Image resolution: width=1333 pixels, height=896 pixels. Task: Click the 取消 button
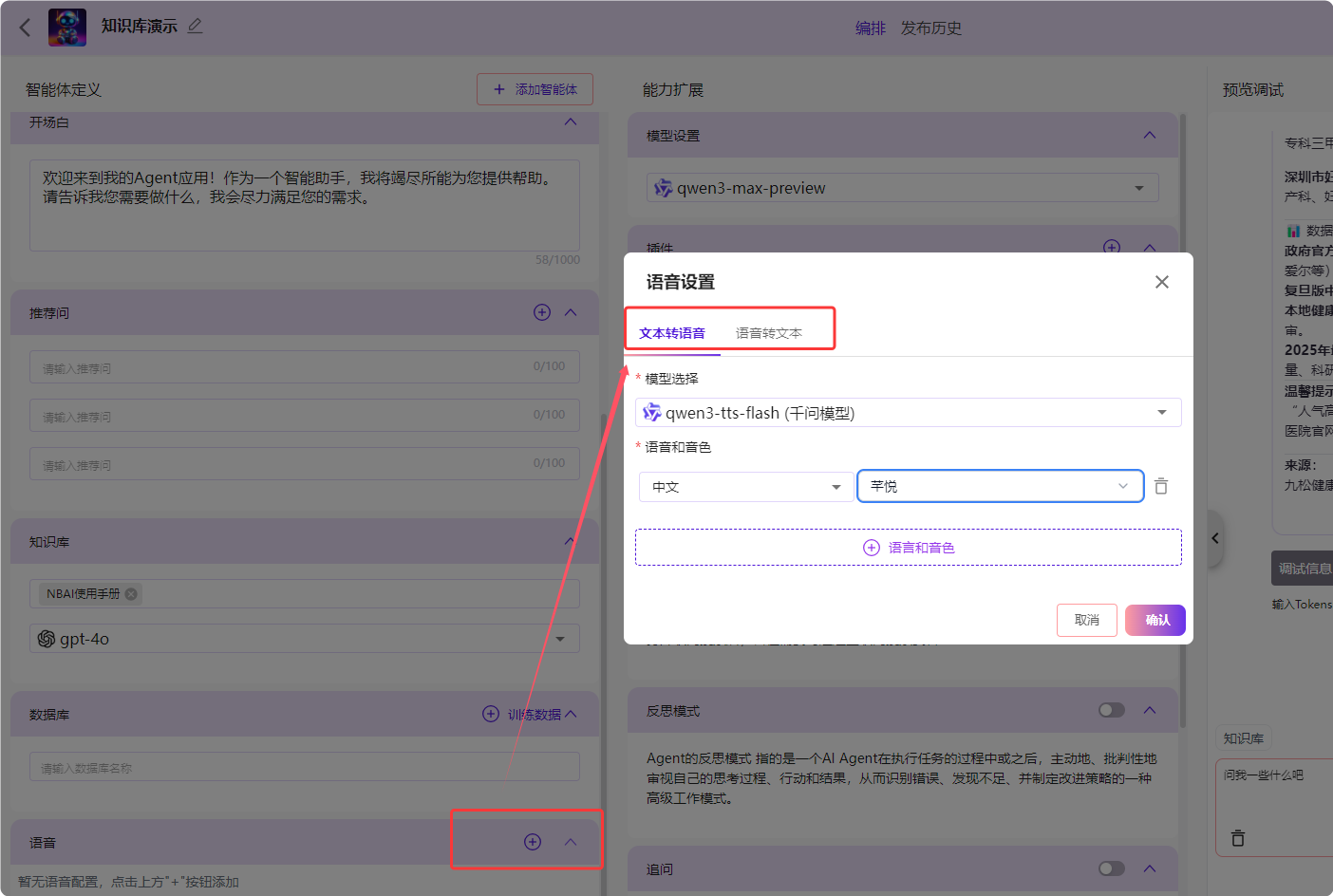pos(1086,620)
